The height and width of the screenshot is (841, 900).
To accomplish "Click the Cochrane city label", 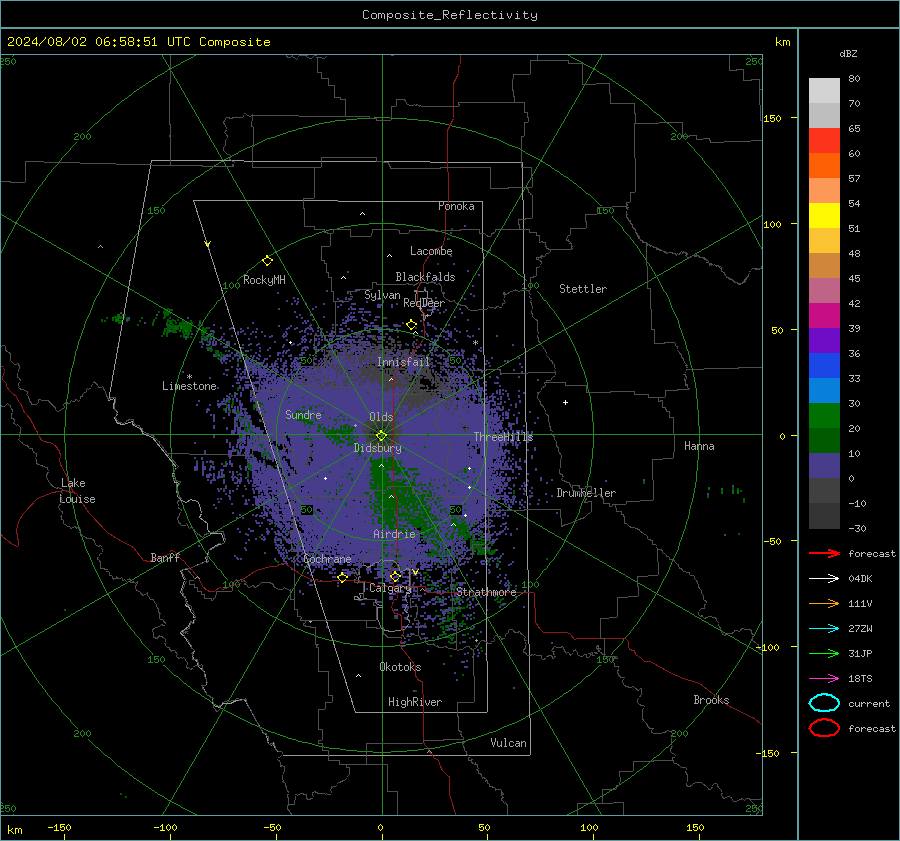I will click(x=327, y=559).
